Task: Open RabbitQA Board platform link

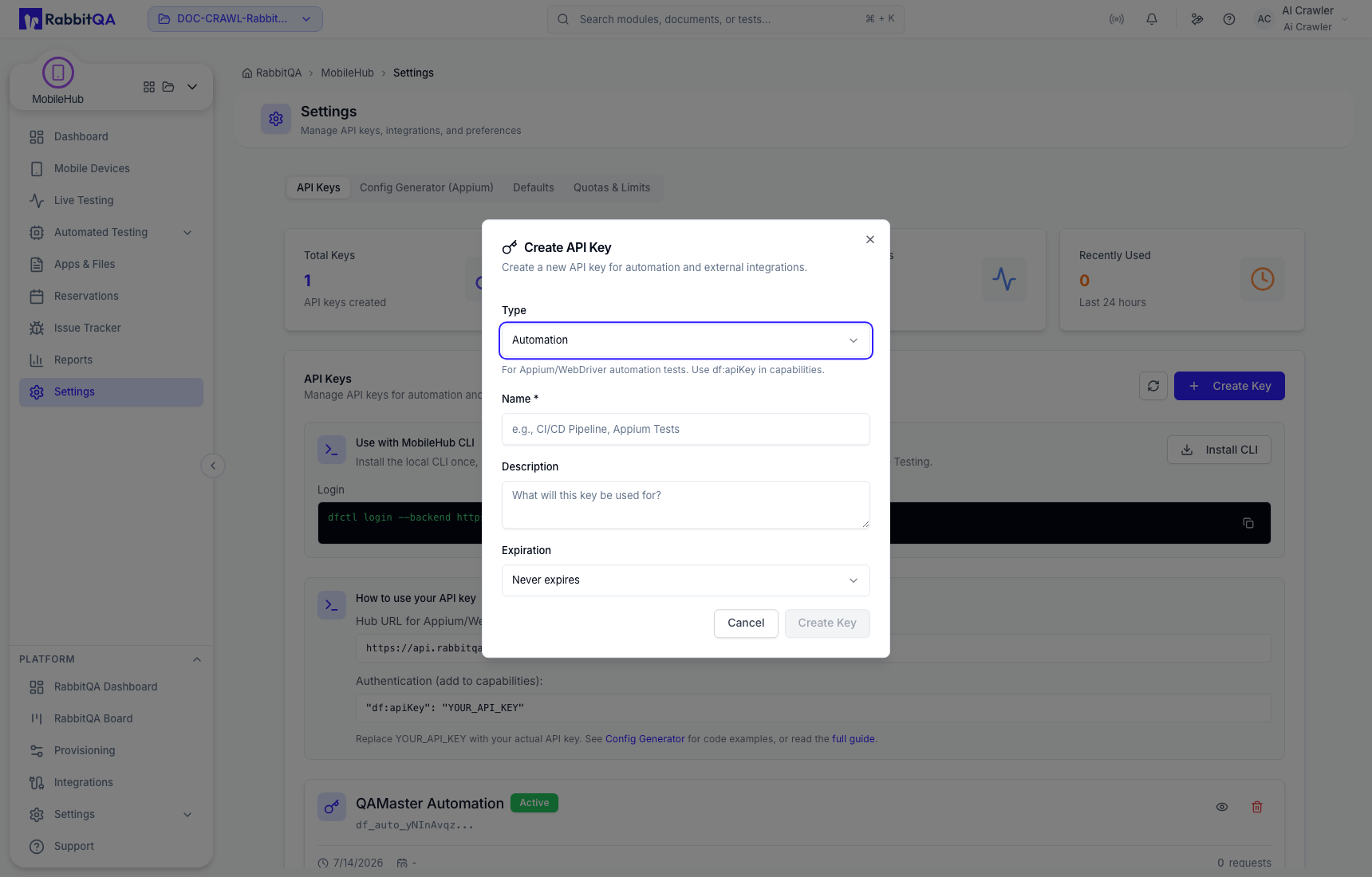Action: 112,718
